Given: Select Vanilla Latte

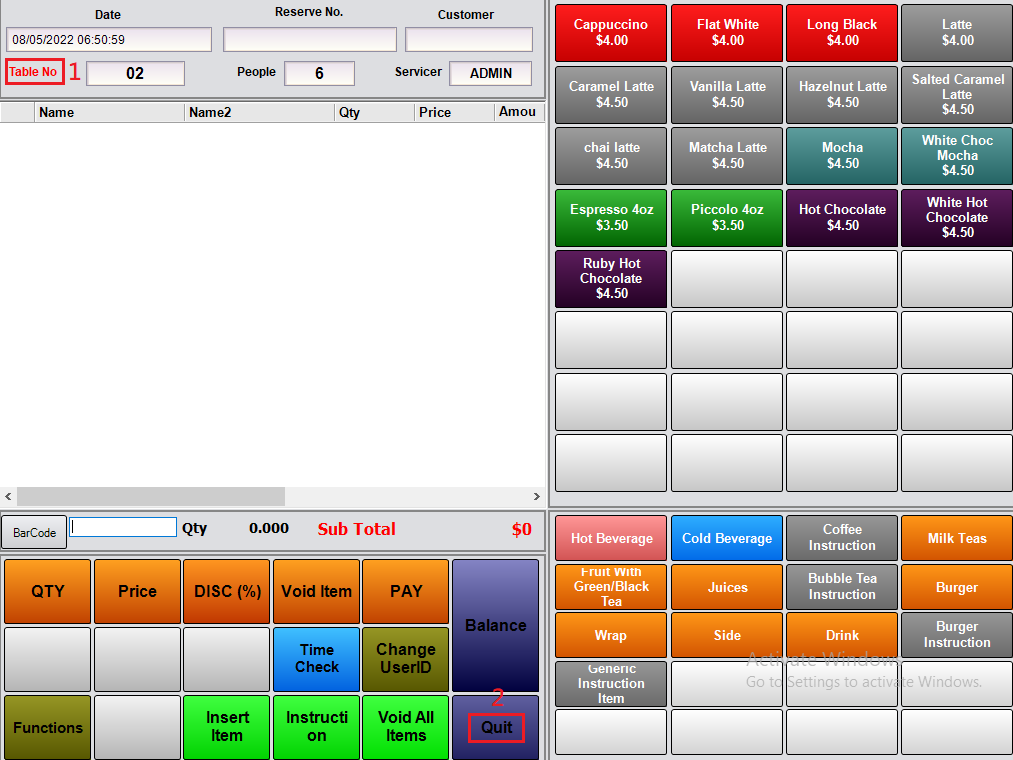Looking at the screenshot, I should (727, 94).
